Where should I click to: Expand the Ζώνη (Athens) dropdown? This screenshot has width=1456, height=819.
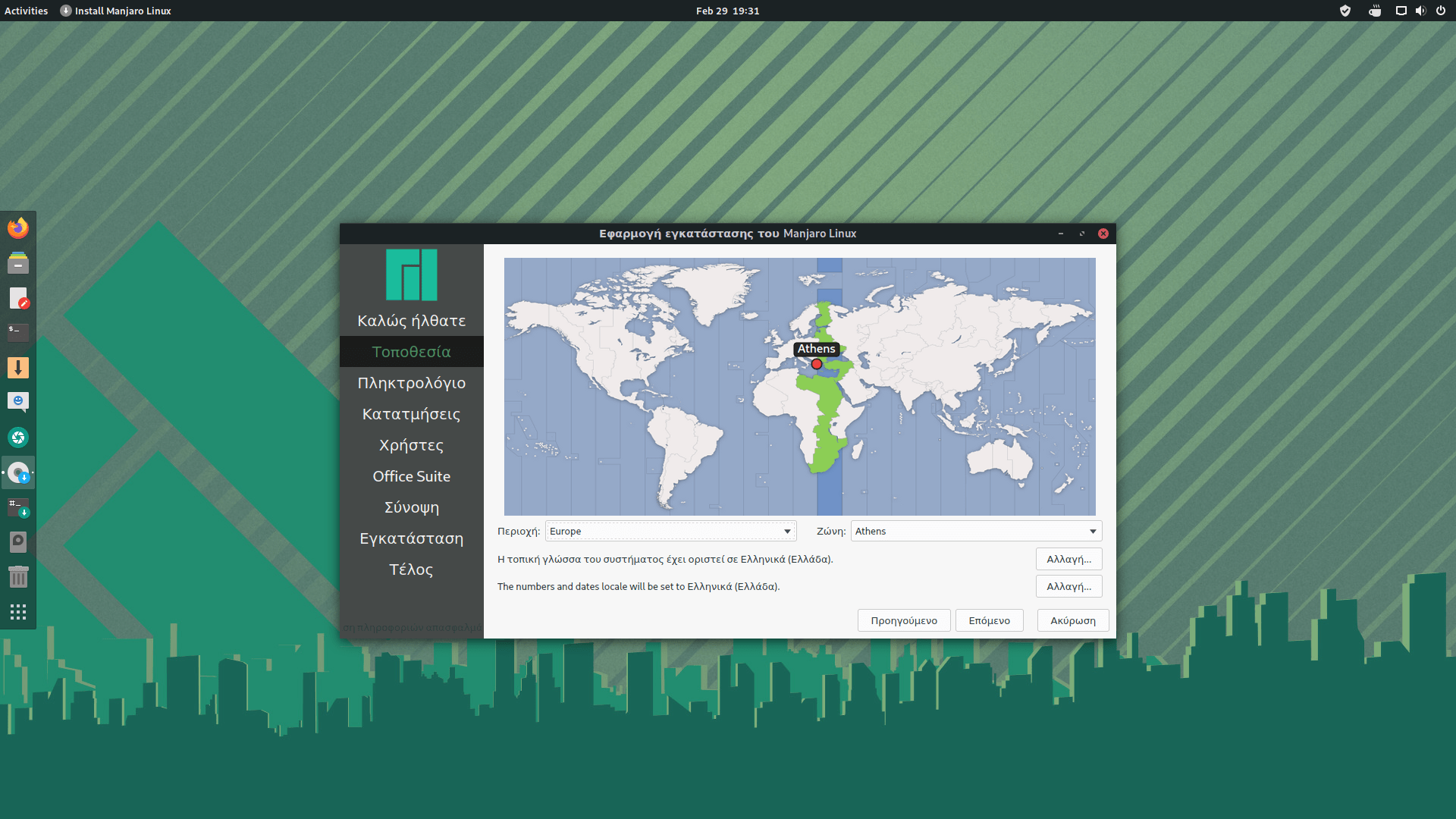click(976, 531)
